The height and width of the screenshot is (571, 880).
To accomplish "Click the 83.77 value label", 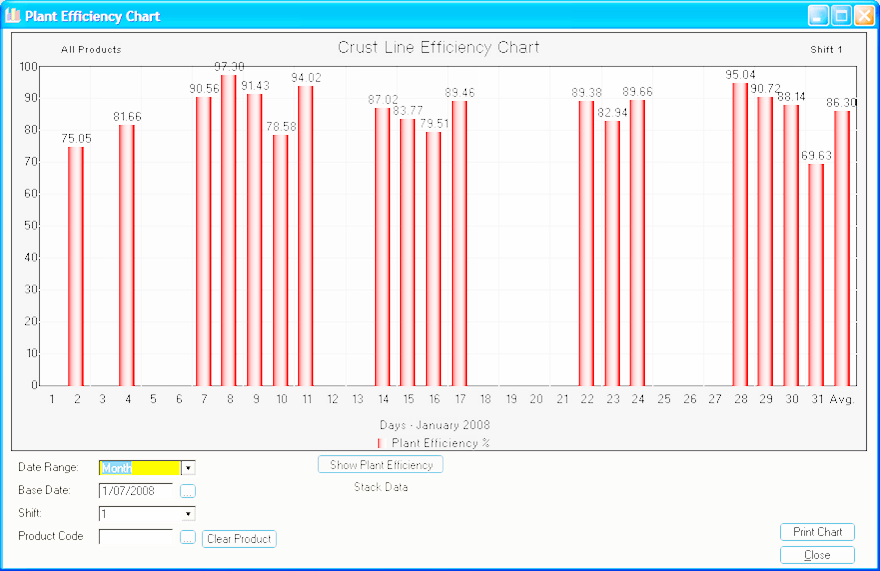I will pyautogui.click(x=408, y=111).
